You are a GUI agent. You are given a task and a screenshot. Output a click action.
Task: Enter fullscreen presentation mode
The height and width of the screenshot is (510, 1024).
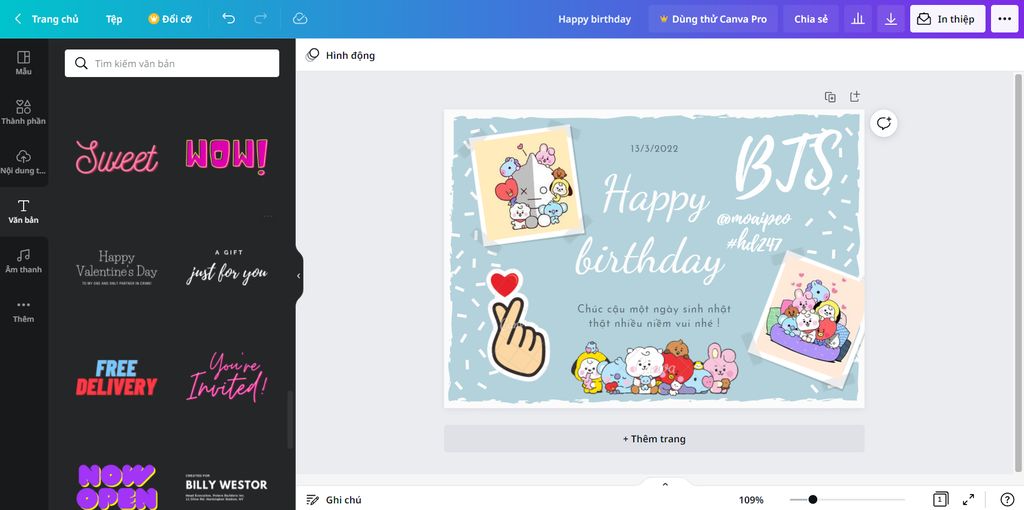968,500
